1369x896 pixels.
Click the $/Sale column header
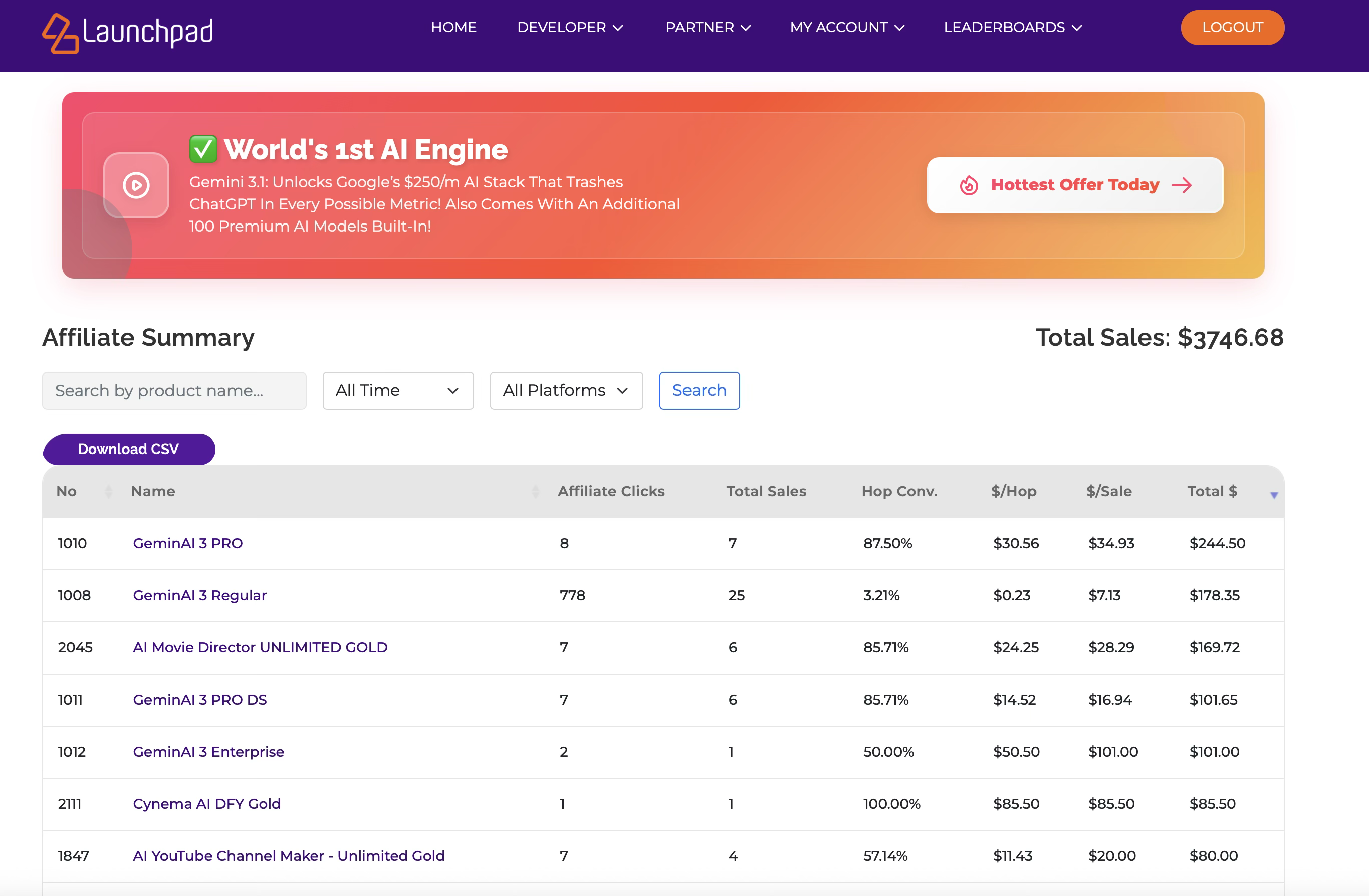click(x=1109, y=491)
